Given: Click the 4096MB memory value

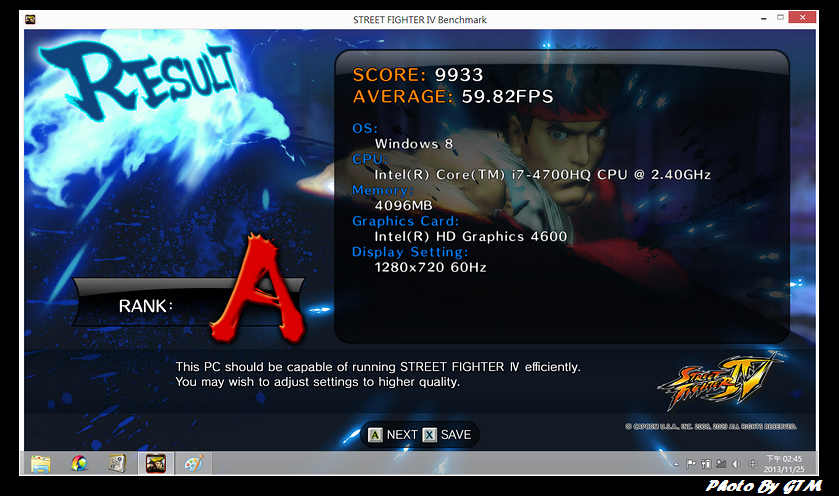Looking at the screenshot, I should pos(403,205).
